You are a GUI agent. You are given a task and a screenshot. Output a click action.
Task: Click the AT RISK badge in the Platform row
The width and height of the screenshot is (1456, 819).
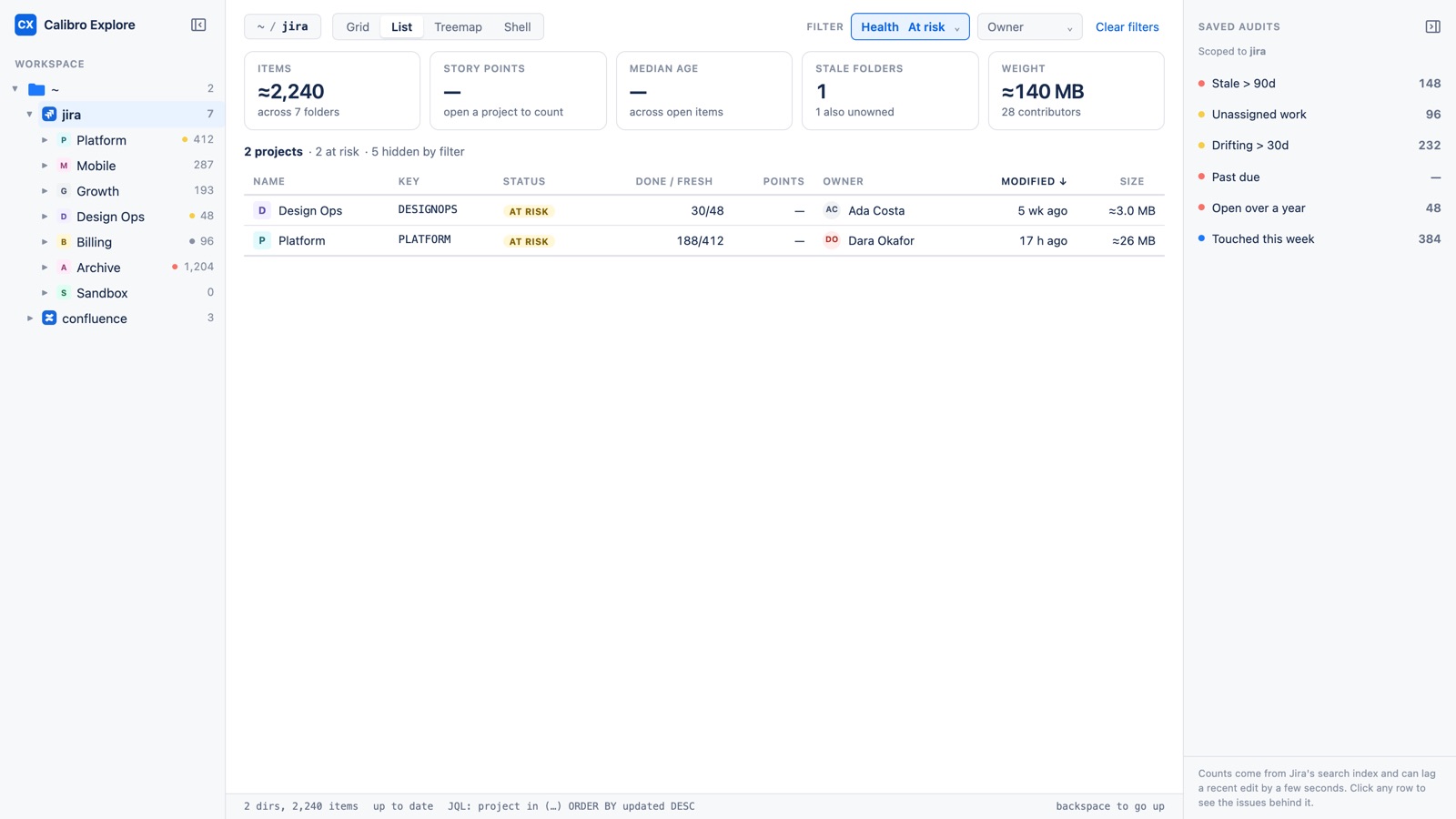(529, 241)
